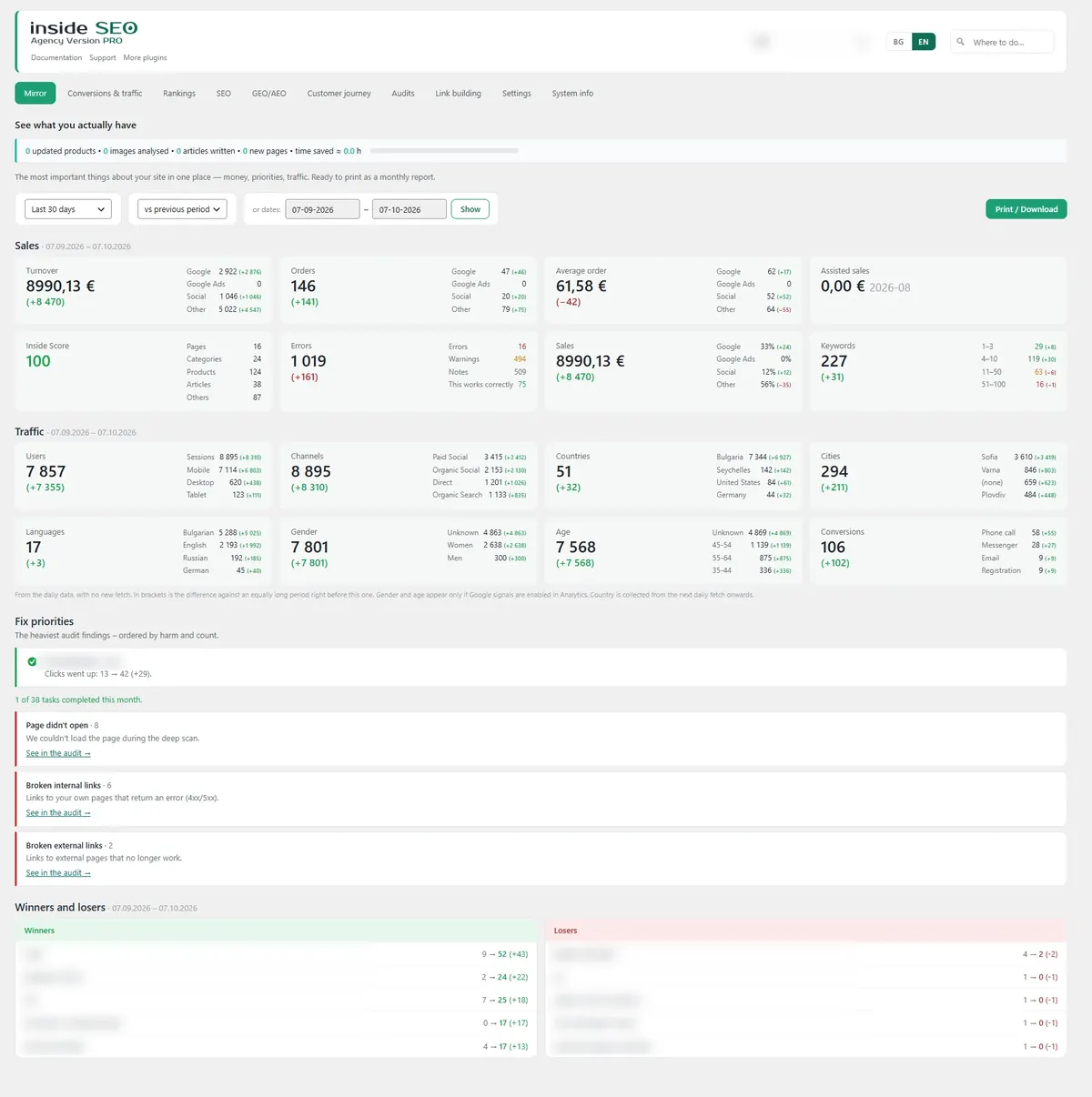Open the Support link
Screen dimensions: 1092x1097
tap(103, 57)
